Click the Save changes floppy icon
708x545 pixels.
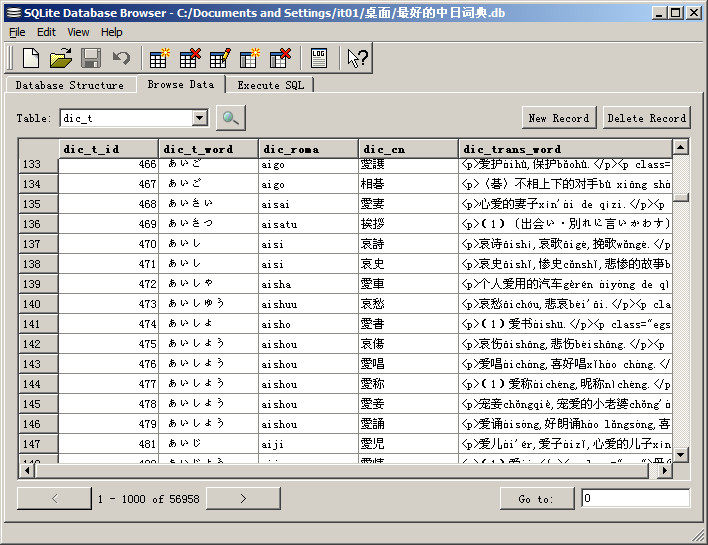[91, 58]
